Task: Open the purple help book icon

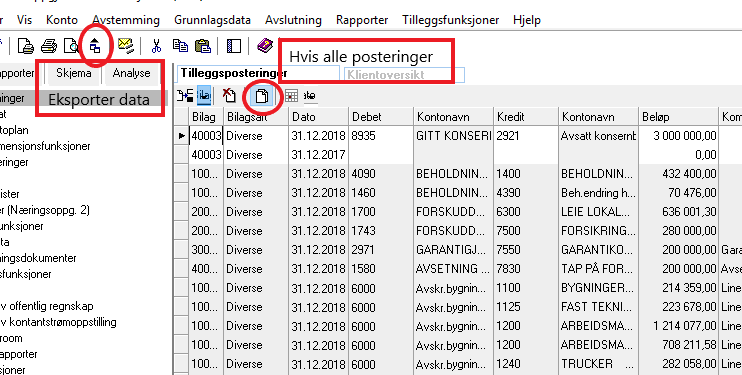Action: click(x=265, y=45)
